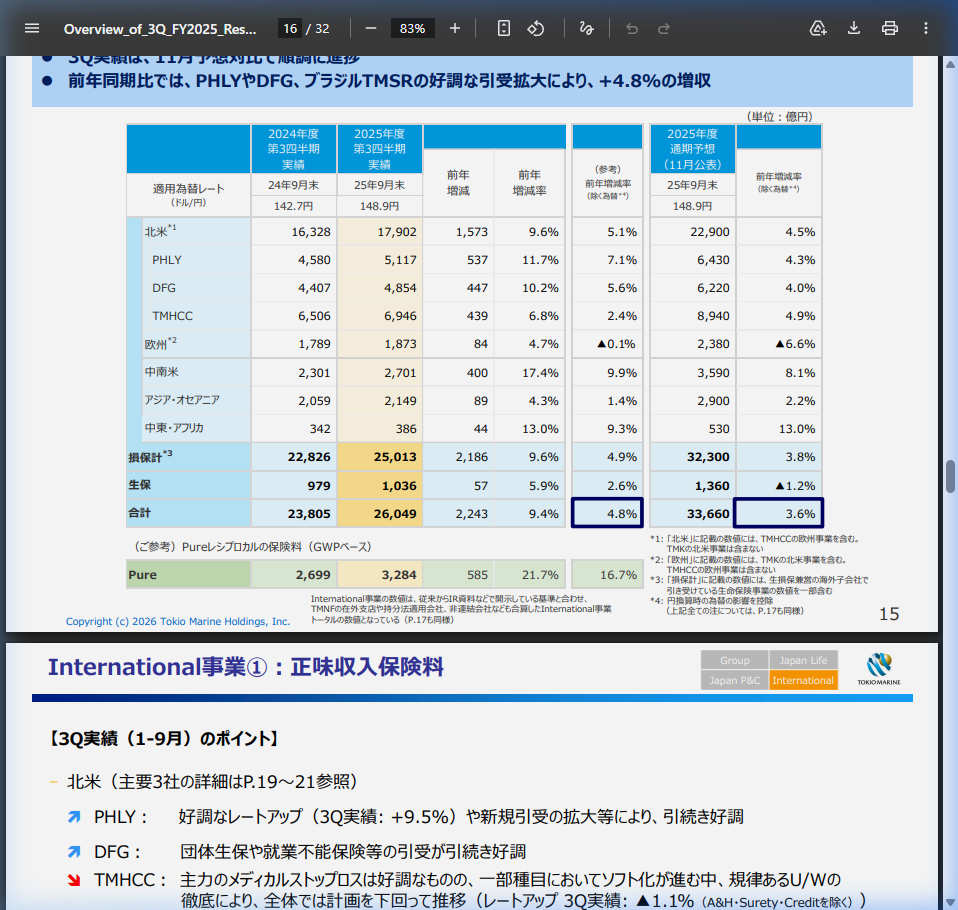Viewport: 958px width, 910px height.
Task: Print the document
Action: 890,28
